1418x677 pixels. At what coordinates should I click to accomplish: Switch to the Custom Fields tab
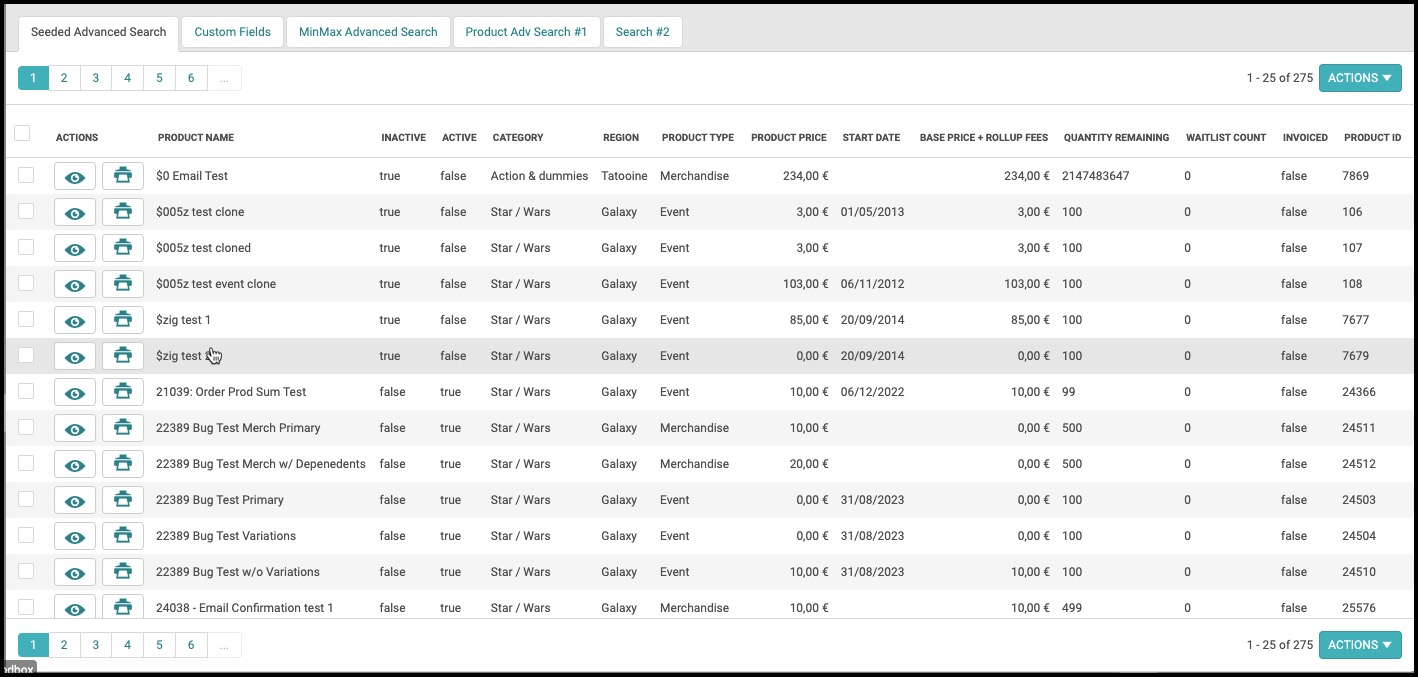click(x=232, y=32)
